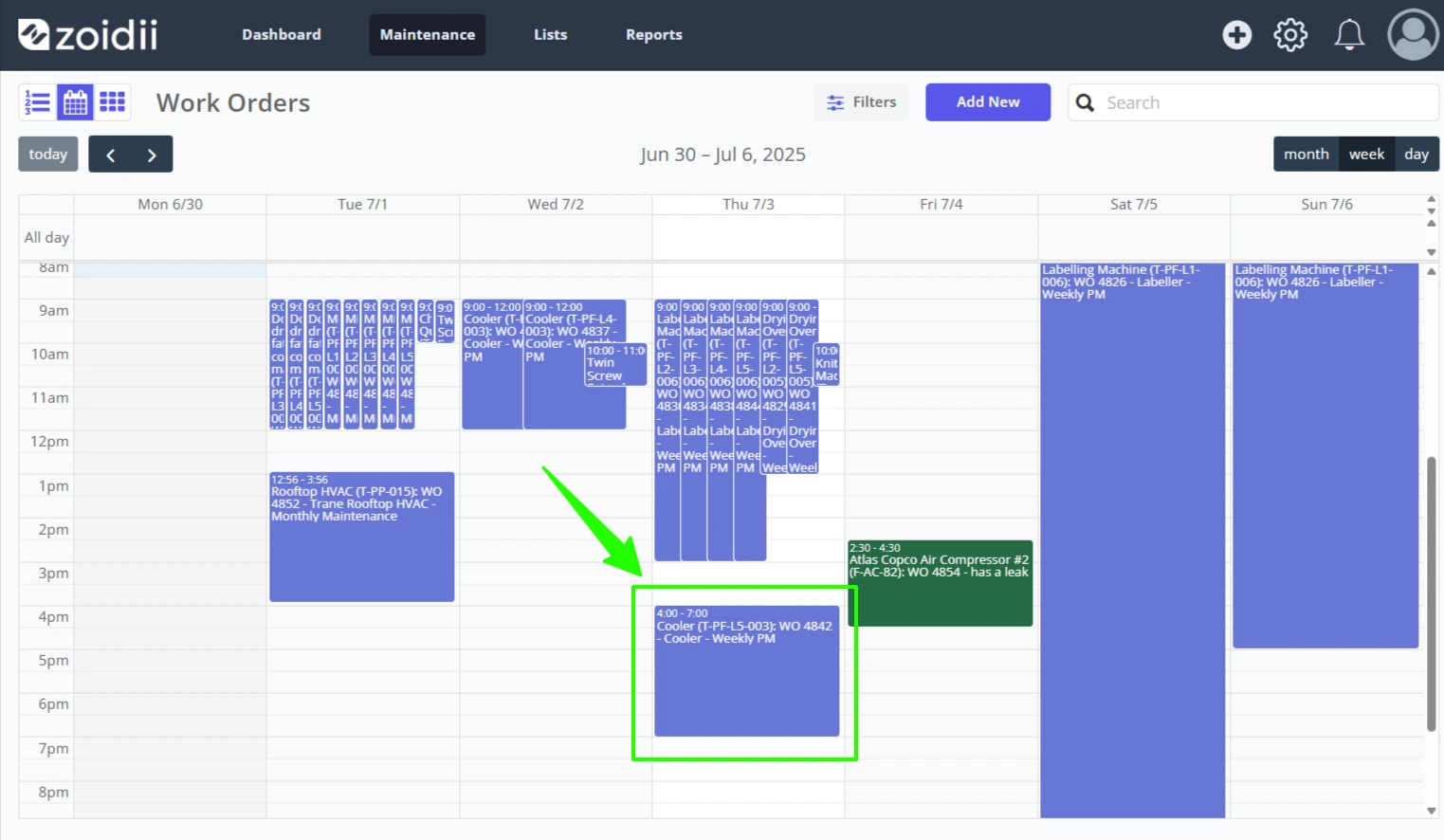Open the Maintenance menu
Viewport: 1444px width, 840px height.
pyautogui.click(x=428, y=35)
